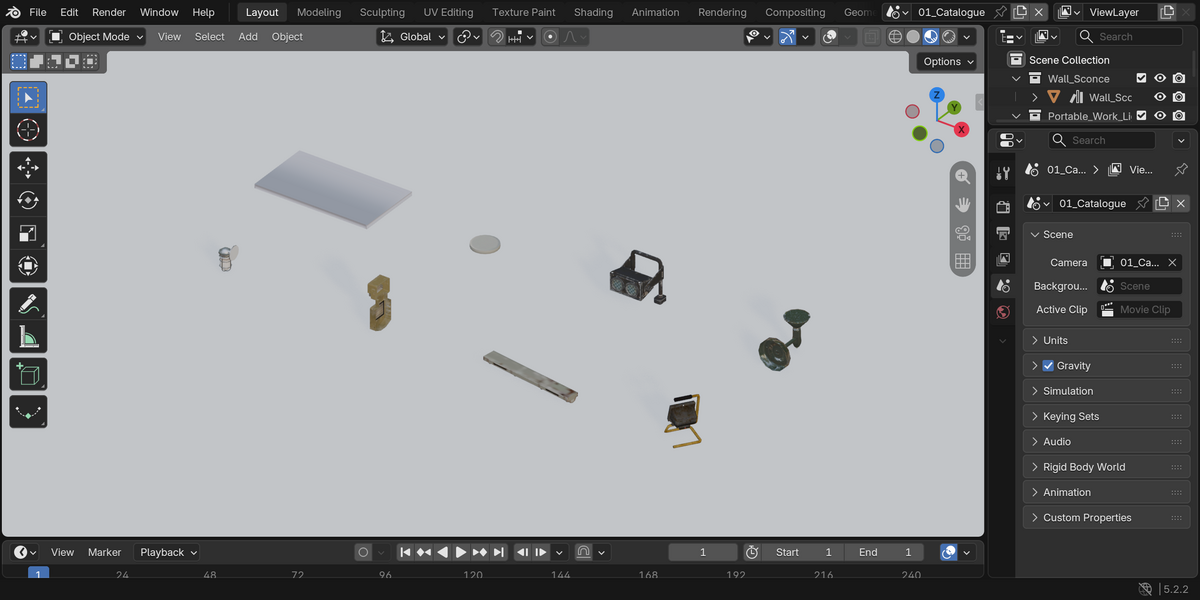
Task: Activate the Move tool
Action: pyautogui.click(x=28, y=168)
